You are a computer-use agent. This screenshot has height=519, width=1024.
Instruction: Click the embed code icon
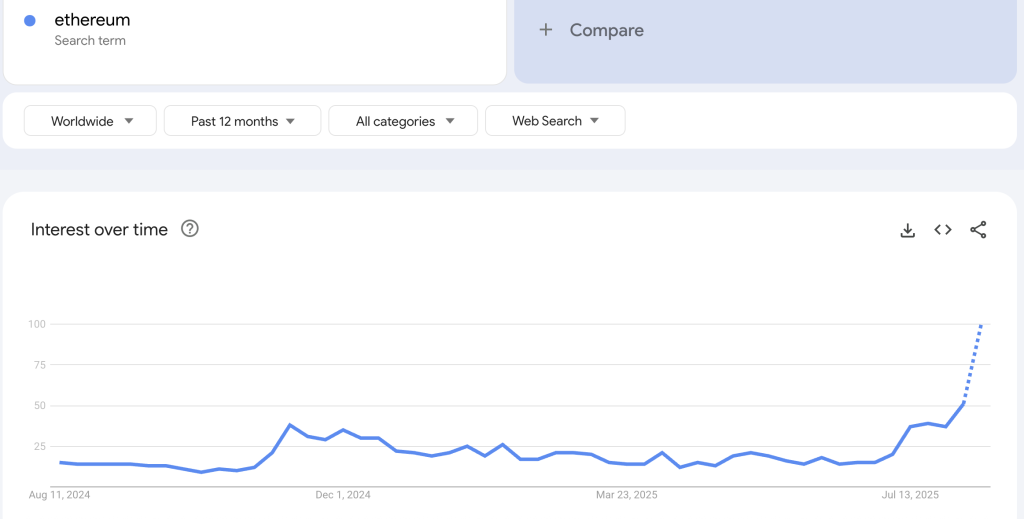pyautogui.click(x=943, y=230)
